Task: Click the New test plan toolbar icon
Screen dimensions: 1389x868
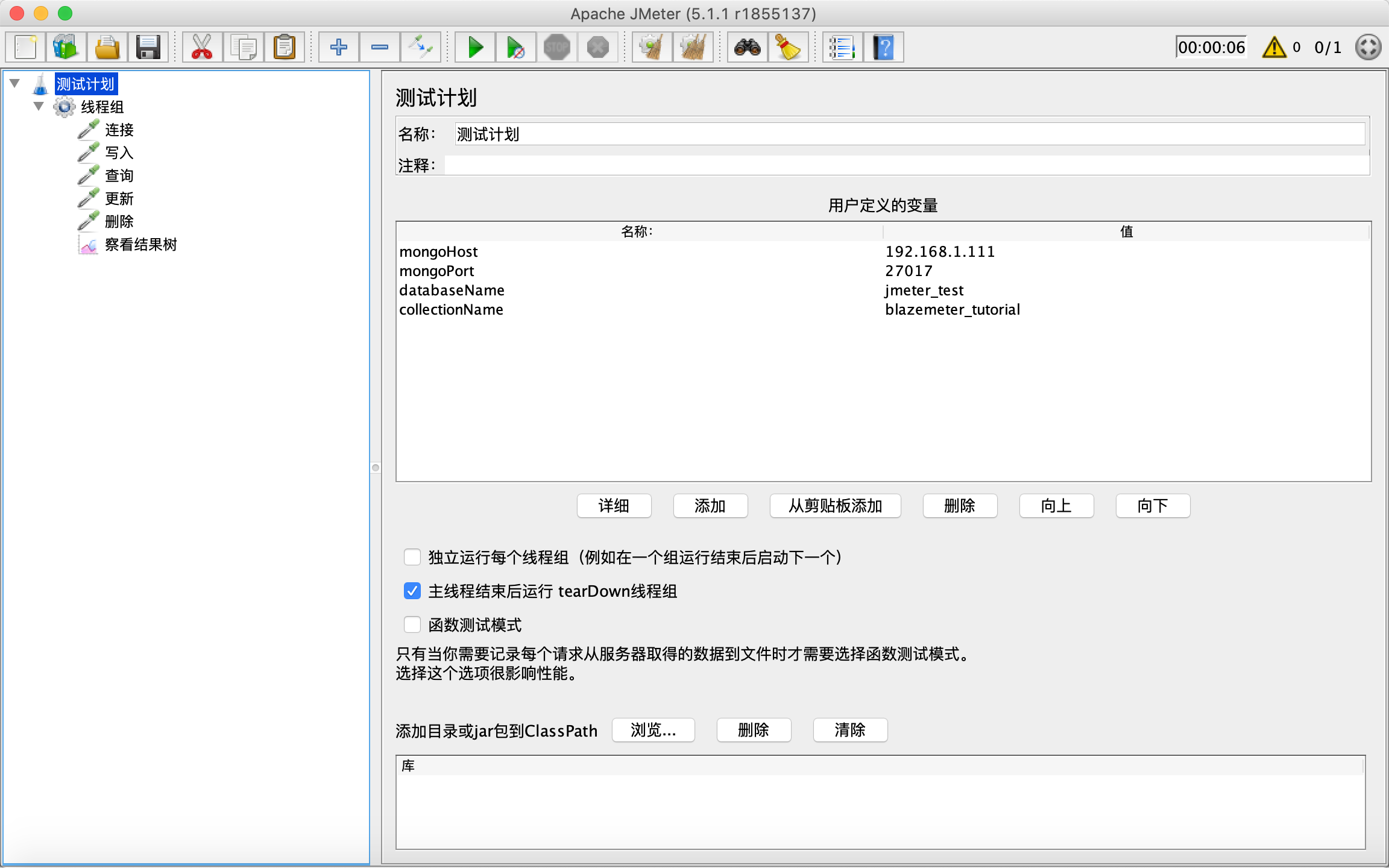Action: coord(26,47)
